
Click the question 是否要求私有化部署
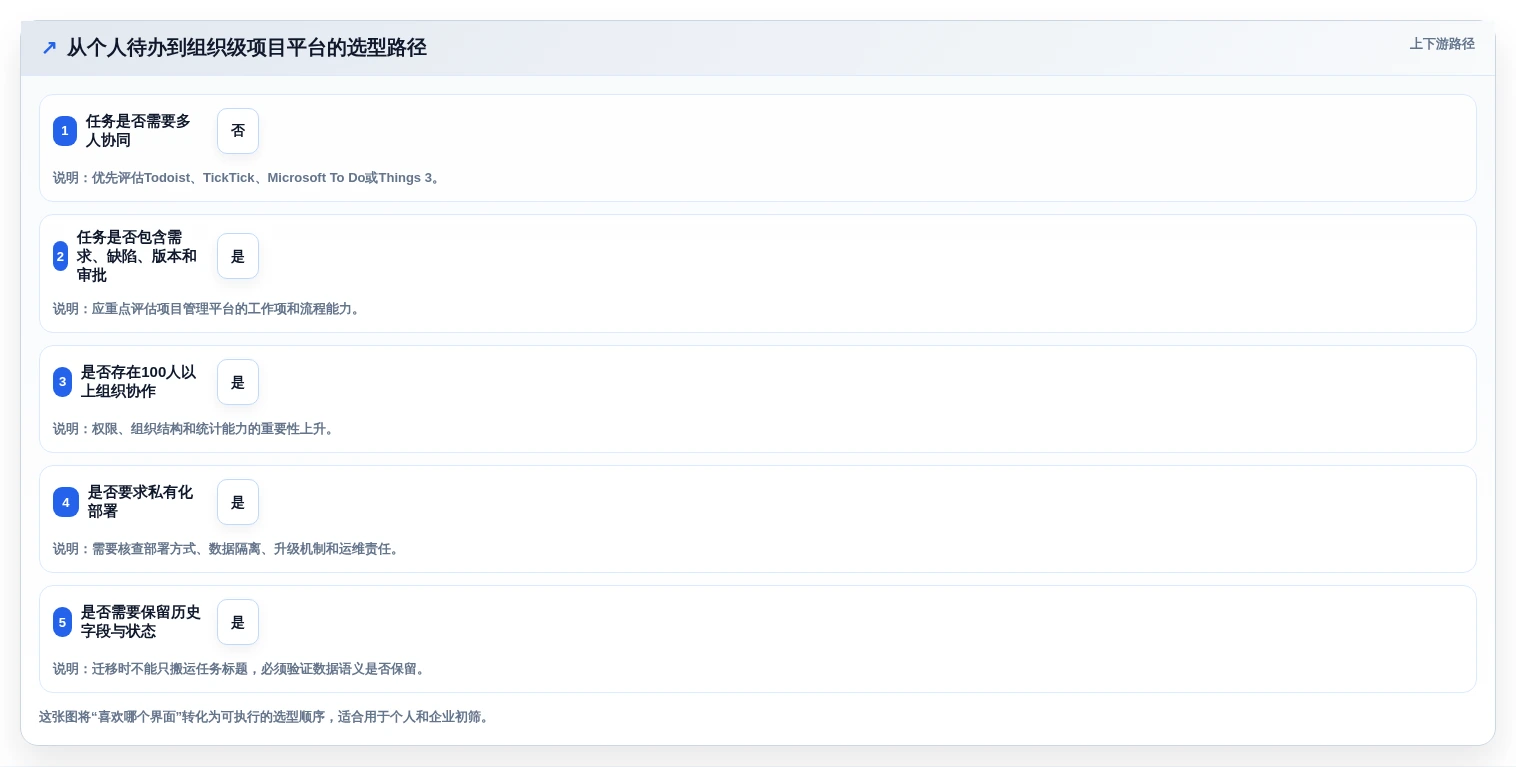coord(141,502)
